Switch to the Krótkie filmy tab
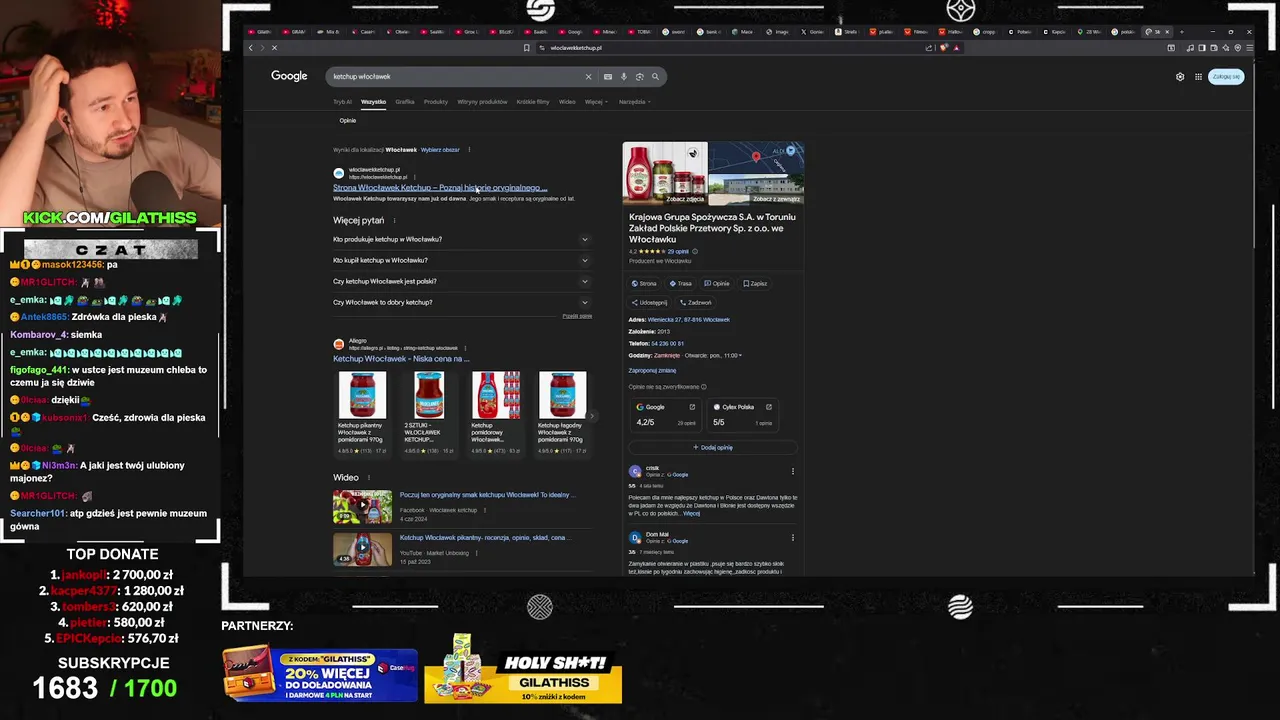 click(533, 102)
